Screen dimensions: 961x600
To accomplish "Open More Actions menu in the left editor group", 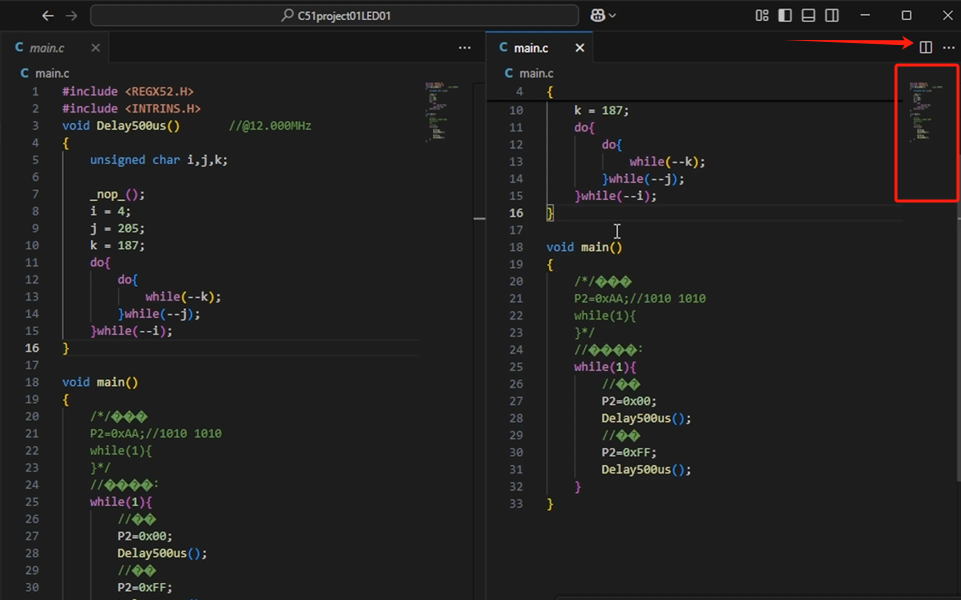I will (464, 47).
